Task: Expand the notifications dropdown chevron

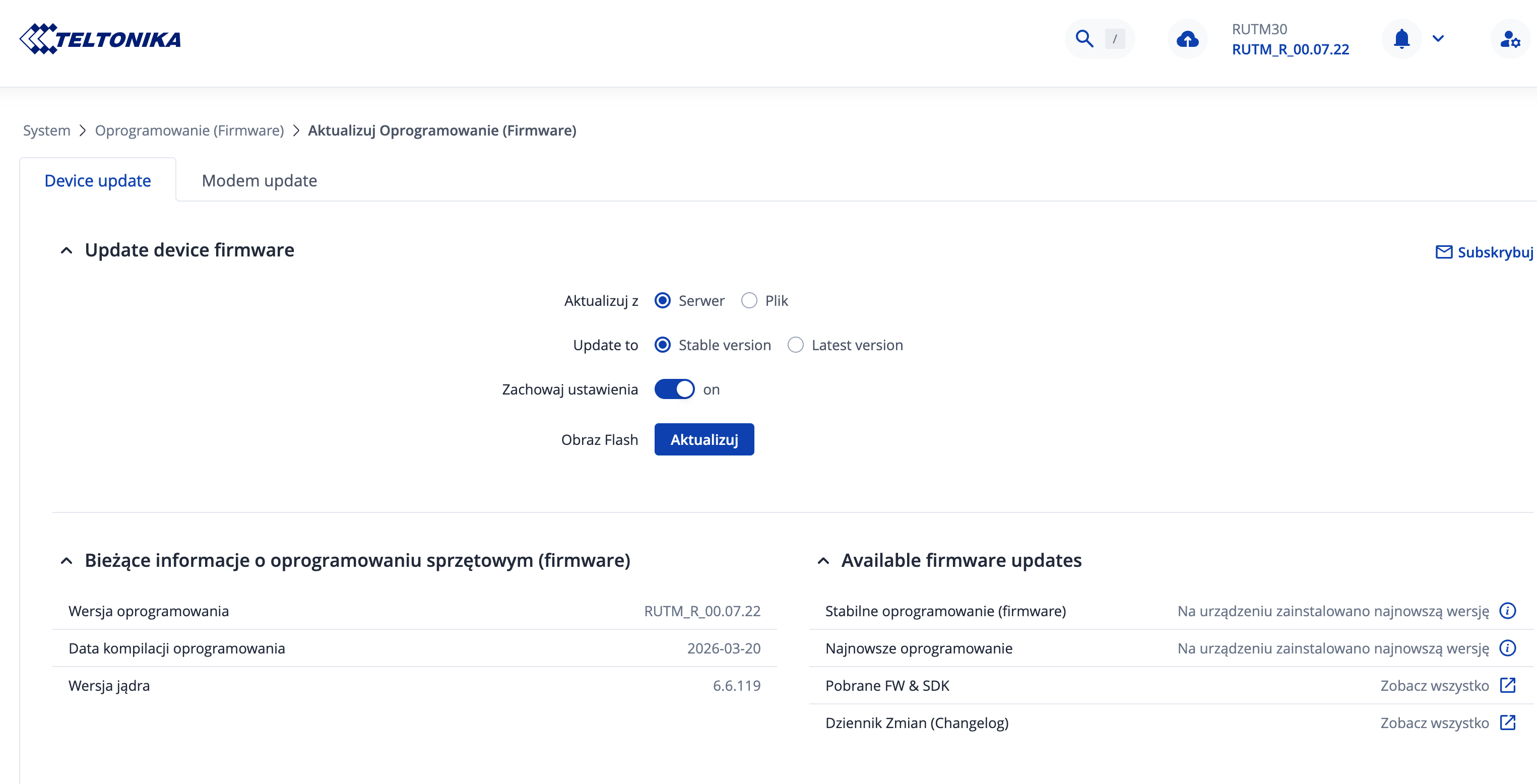Action: pos(1438,39)
